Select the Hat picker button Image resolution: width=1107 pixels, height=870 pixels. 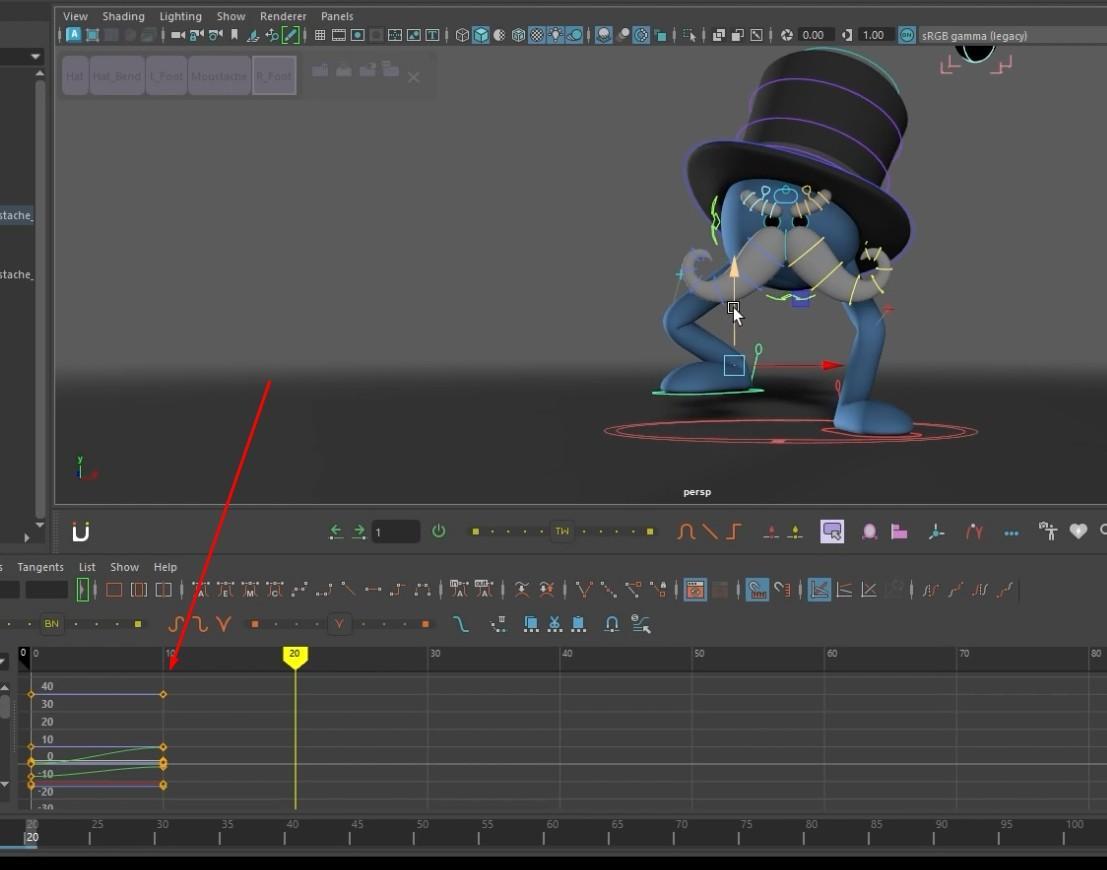(75, 76)
